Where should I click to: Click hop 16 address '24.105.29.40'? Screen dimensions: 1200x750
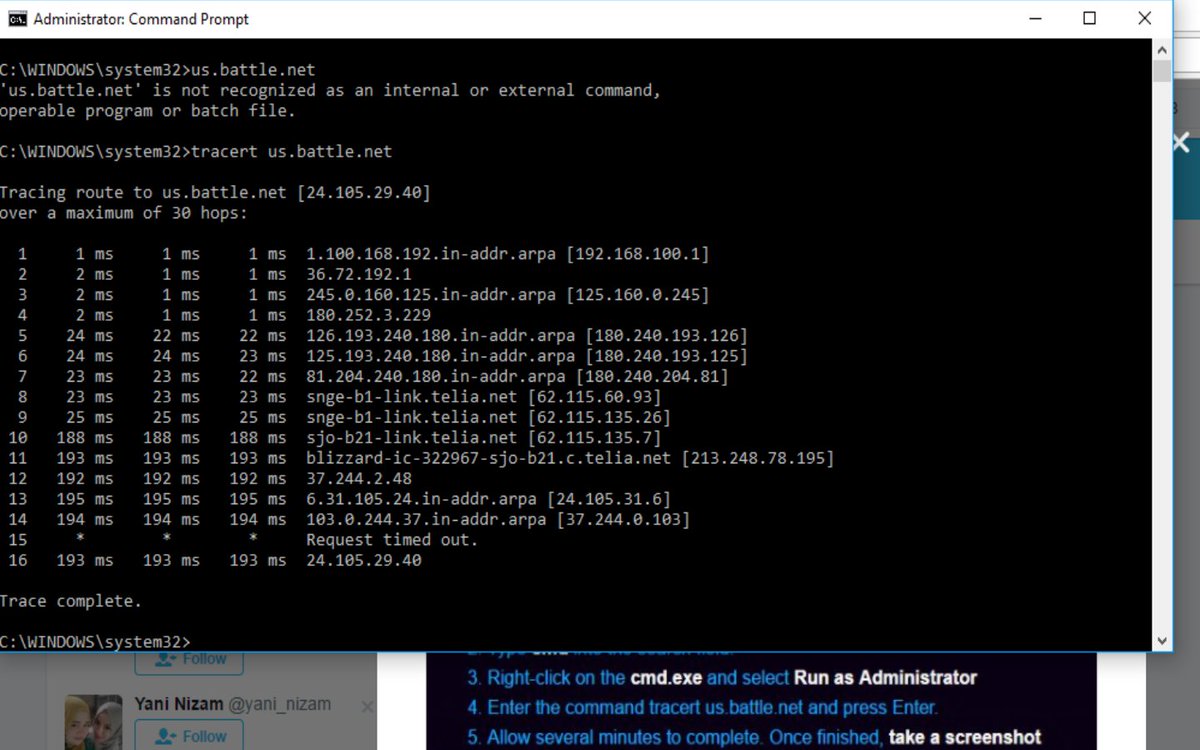[x=364, y=561]
